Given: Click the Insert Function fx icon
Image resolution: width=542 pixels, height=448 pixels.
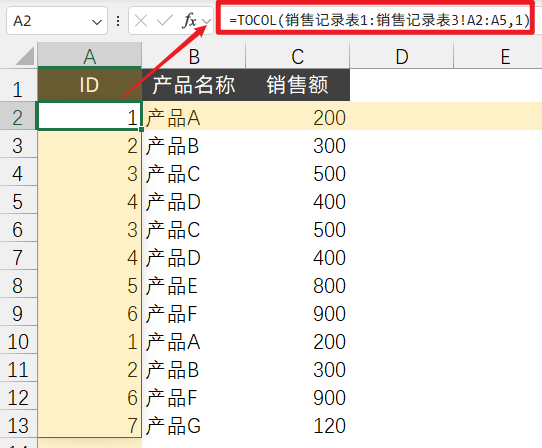Looking at the screenshot, I should pyautogui.click(x=189, y=20).
